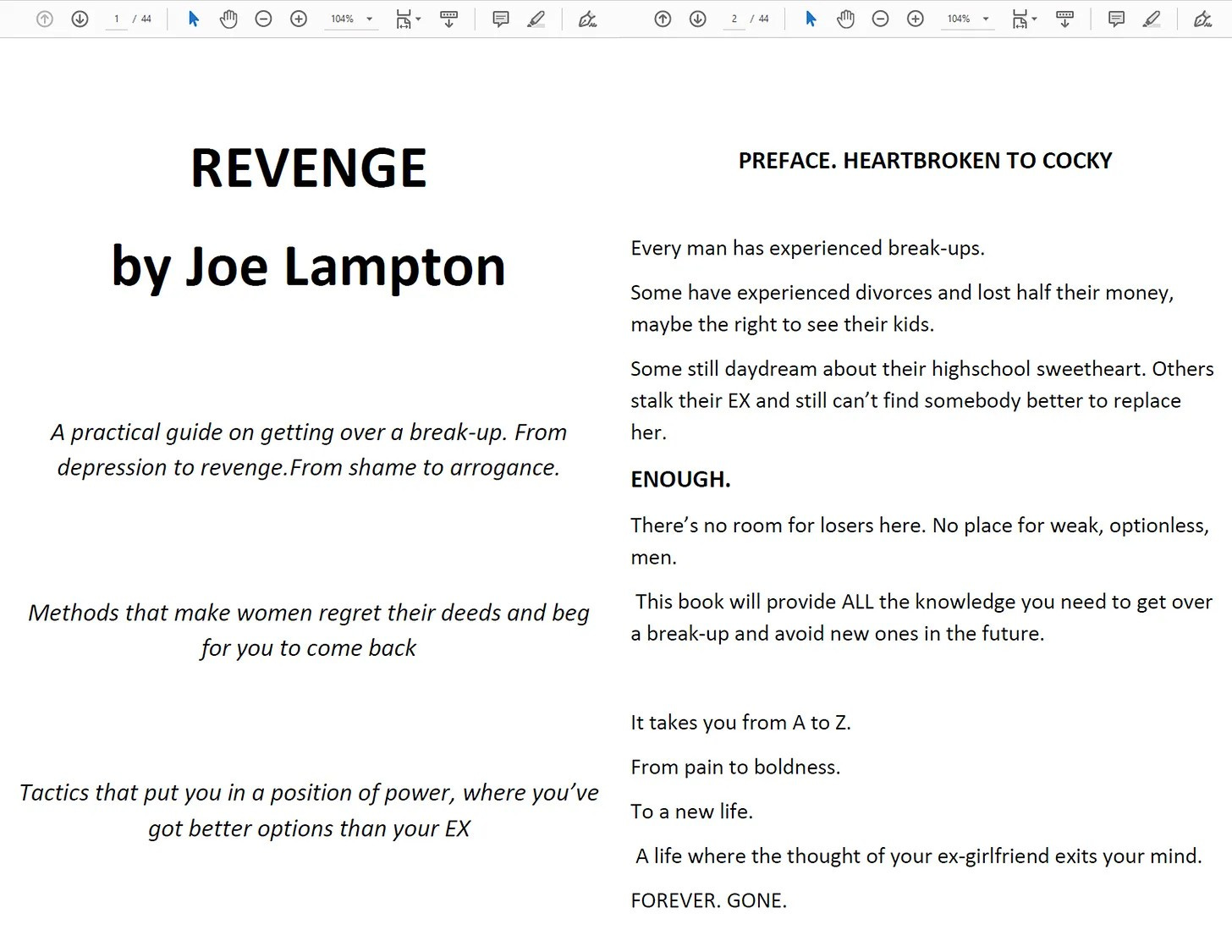Open fit page options in page 2 toolbar
1232x952 pixels.
(1025, 19)
